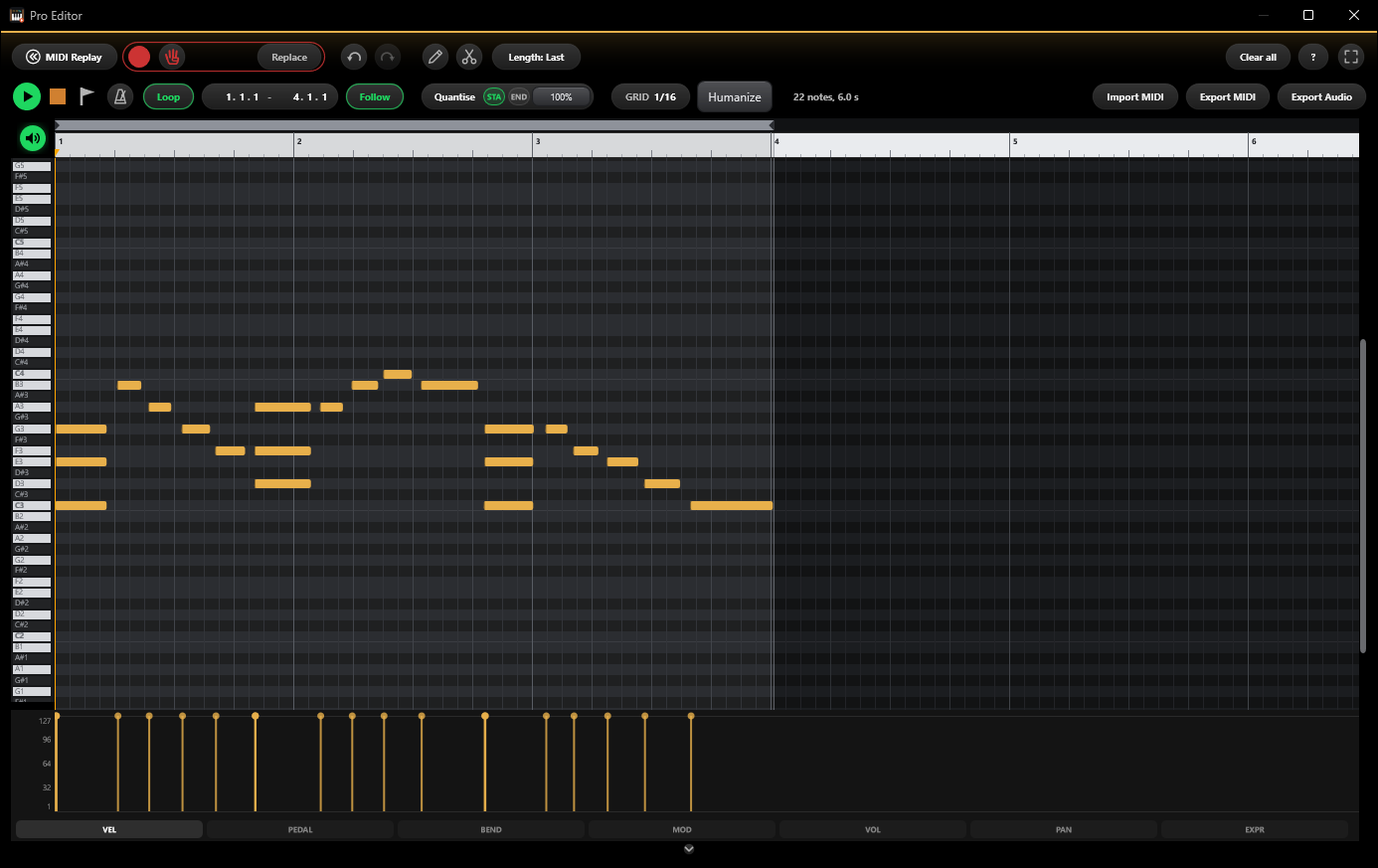Screen dimensions: 1378x868
Task: Open the Replace record mode dropdown
Action: [x=289, y=57]
